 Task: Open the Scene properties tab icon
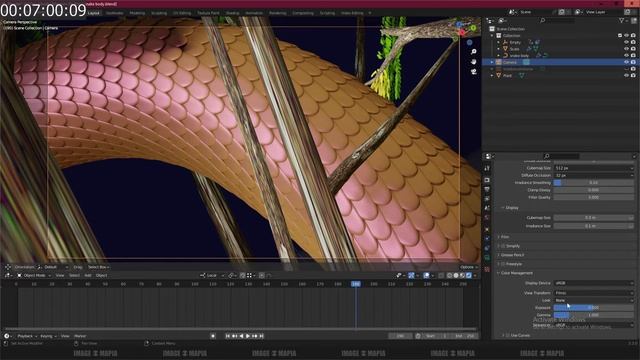click(487, 208)
